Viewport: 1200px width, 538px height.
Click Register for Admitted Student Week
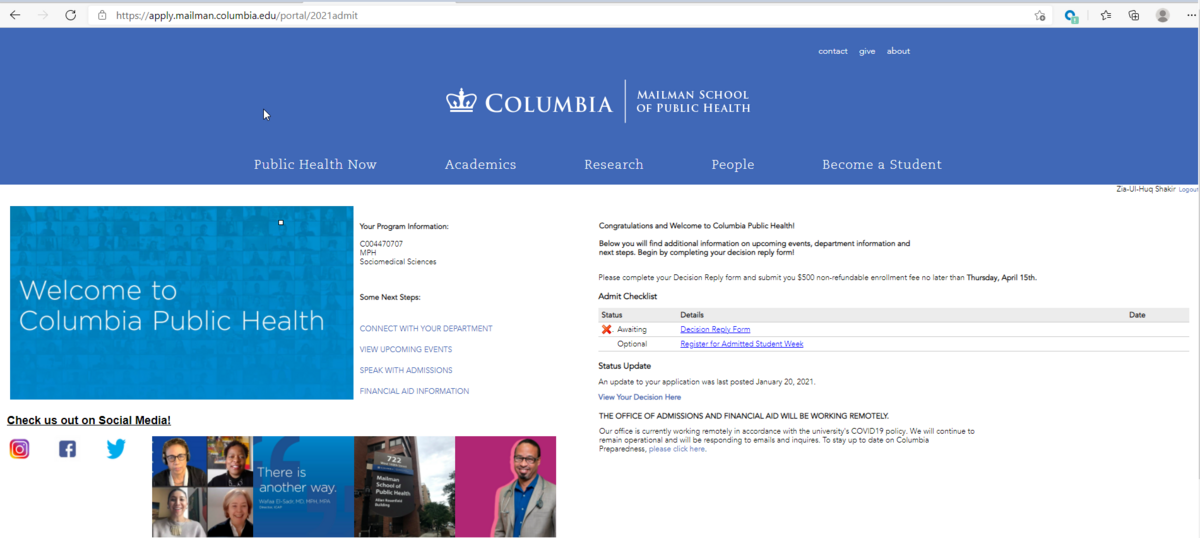pyautogui.click(x=741, y=344)
